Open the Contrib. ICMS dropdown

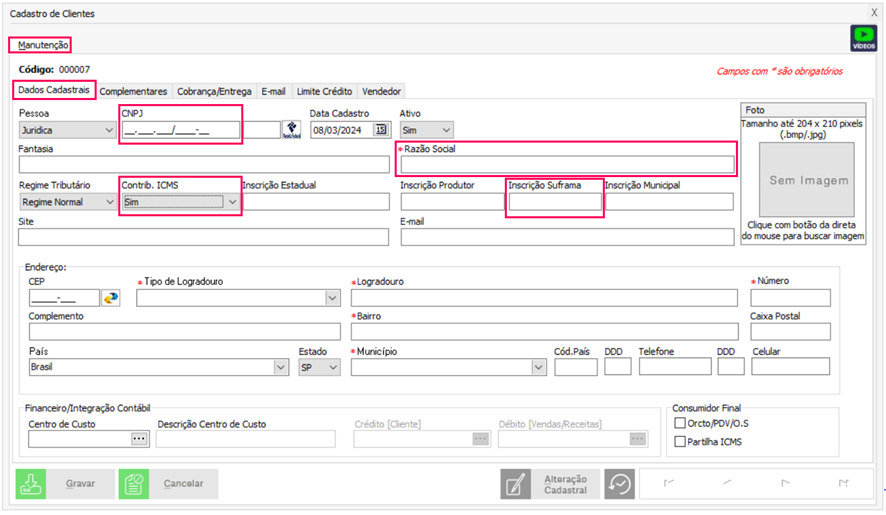pos(232,202)
